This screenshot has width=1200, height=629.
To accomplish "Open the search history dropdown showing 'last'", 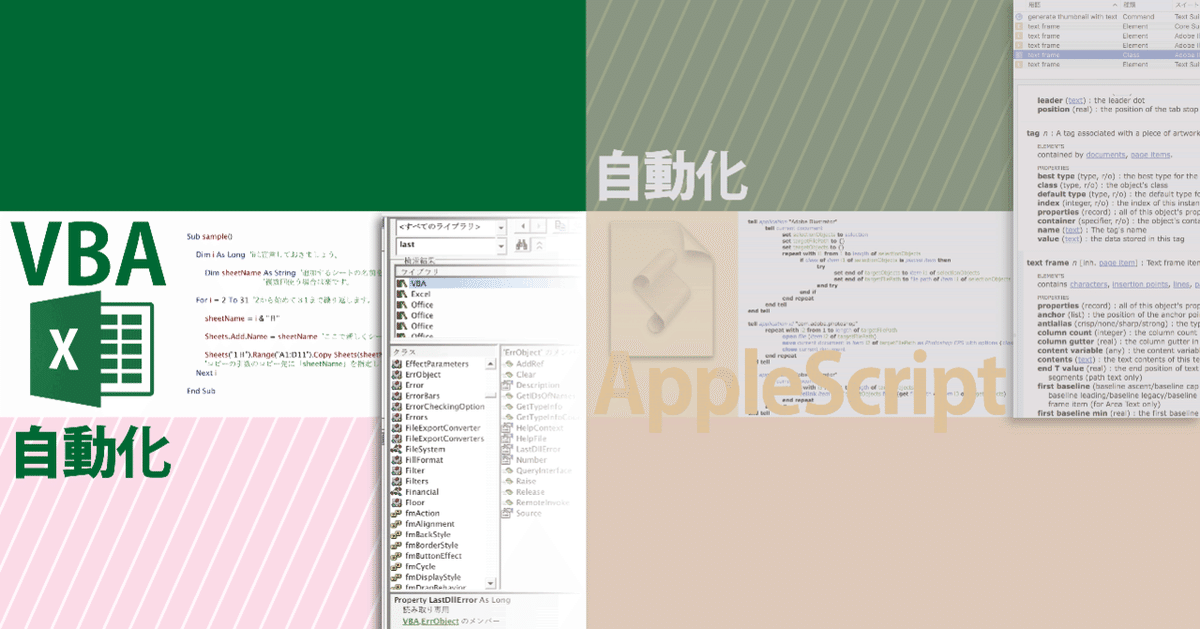I will coord(501,246).
